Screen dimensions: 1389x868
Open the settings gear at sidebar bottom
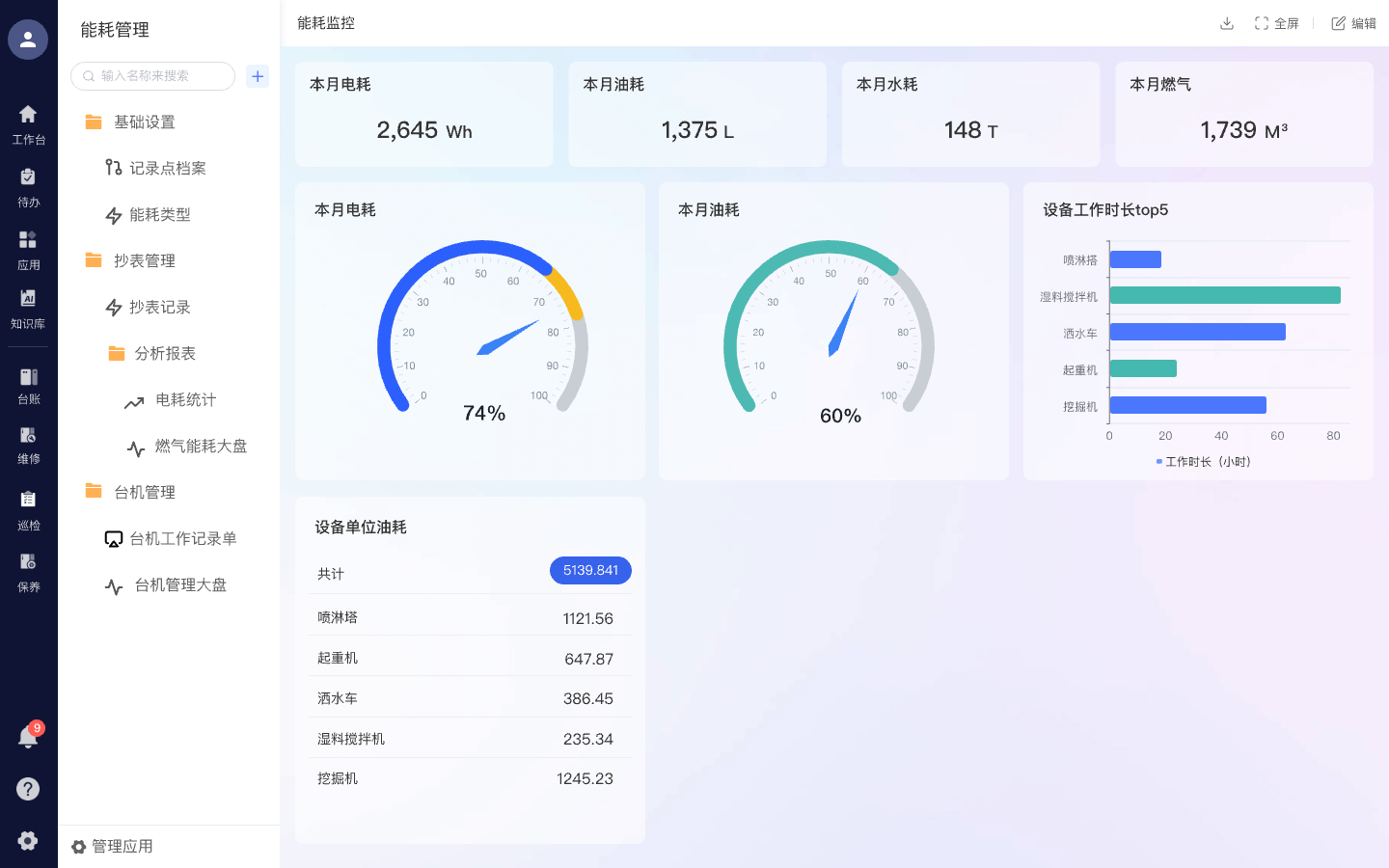[x=28, y=840]
